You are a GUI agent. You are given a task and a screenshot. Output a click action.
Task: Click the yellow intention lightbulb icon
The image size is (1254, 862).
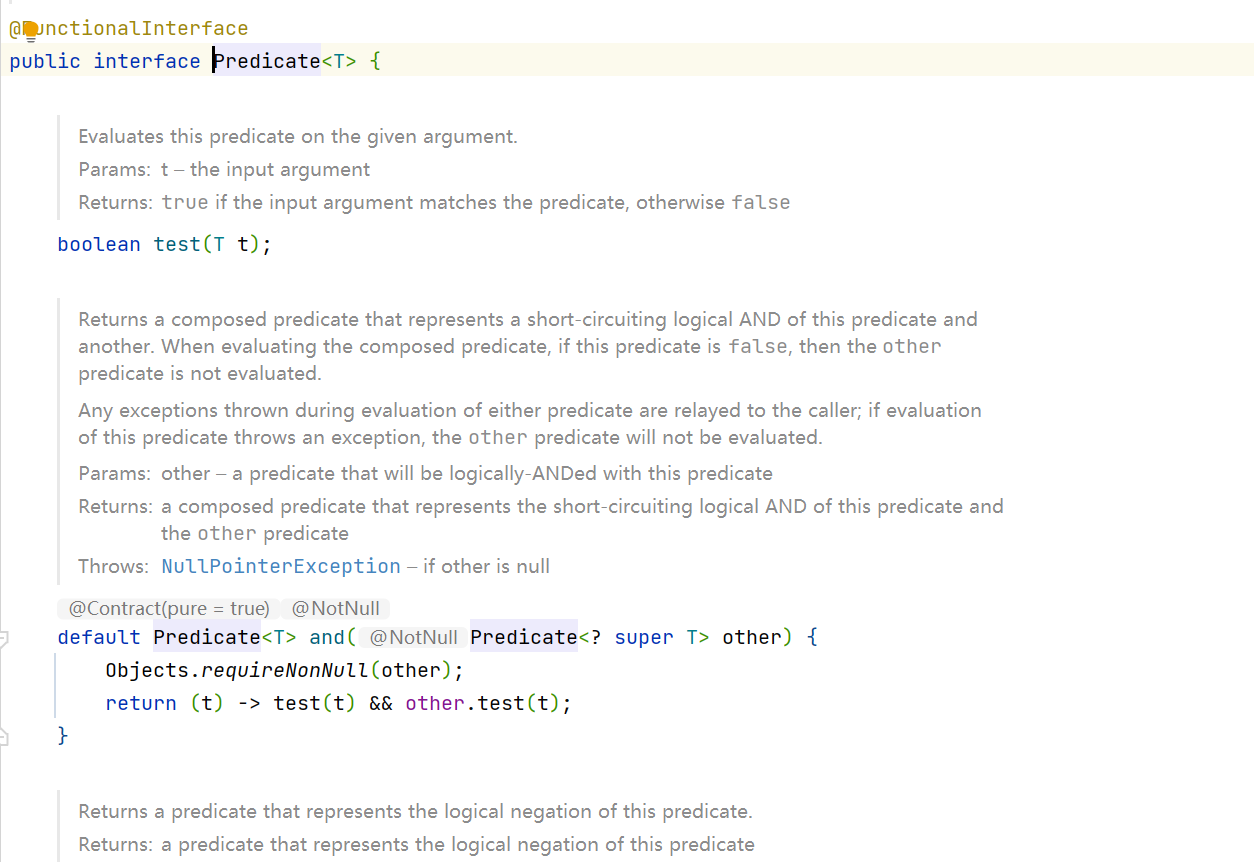coord(30,31)
